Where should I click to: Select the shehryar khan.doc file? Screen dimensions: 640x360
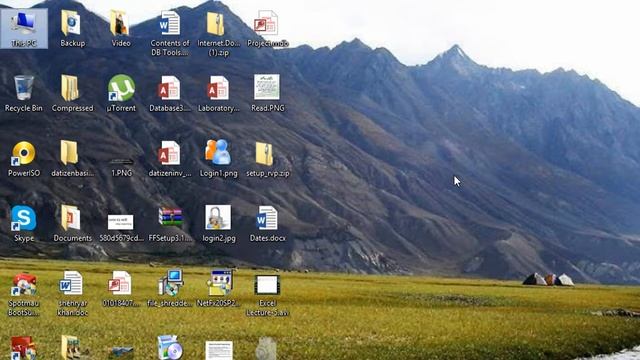(72, 293)
